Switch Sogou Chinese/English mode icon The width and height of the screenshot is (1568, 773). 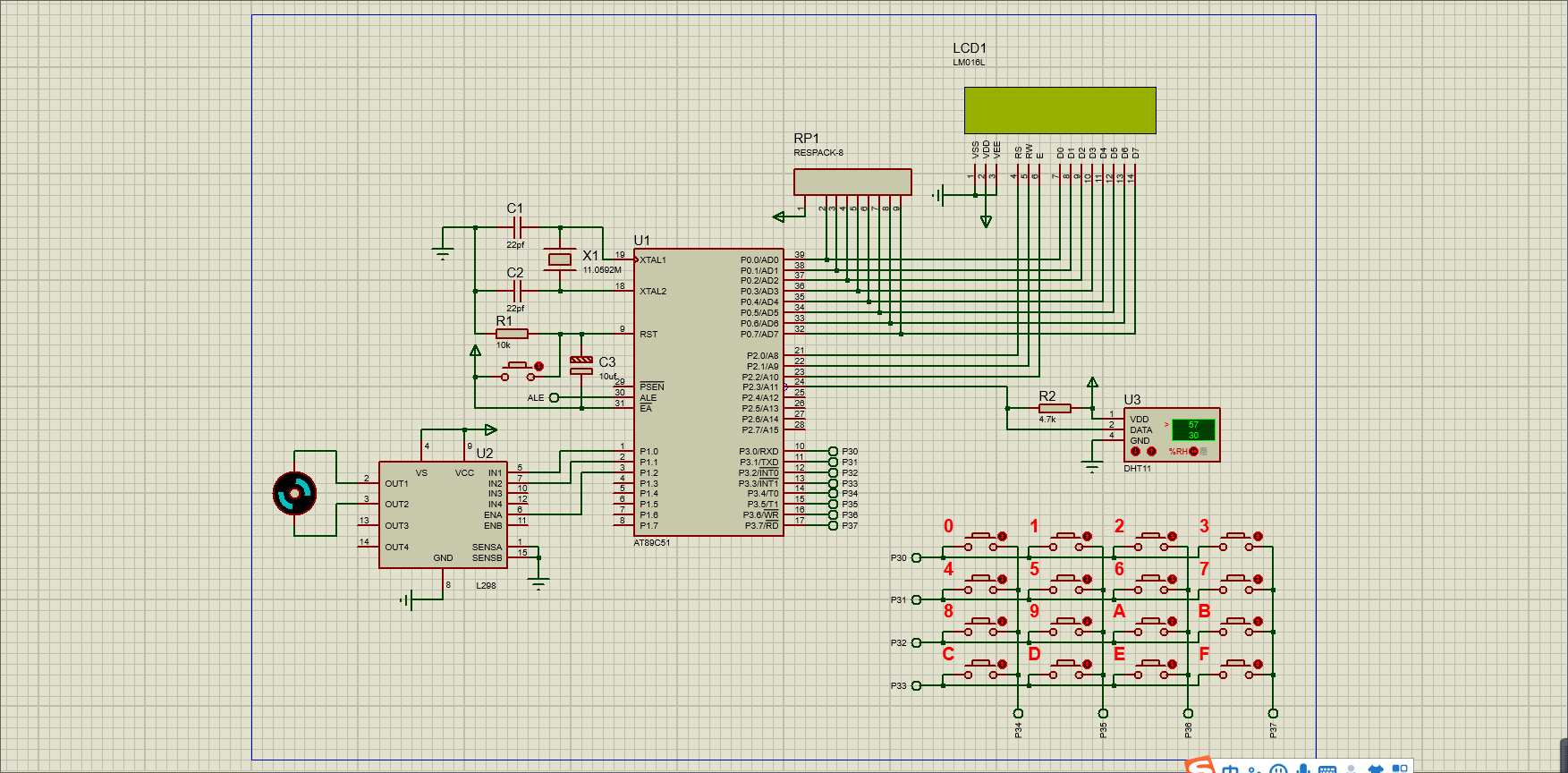(1232, 768)
